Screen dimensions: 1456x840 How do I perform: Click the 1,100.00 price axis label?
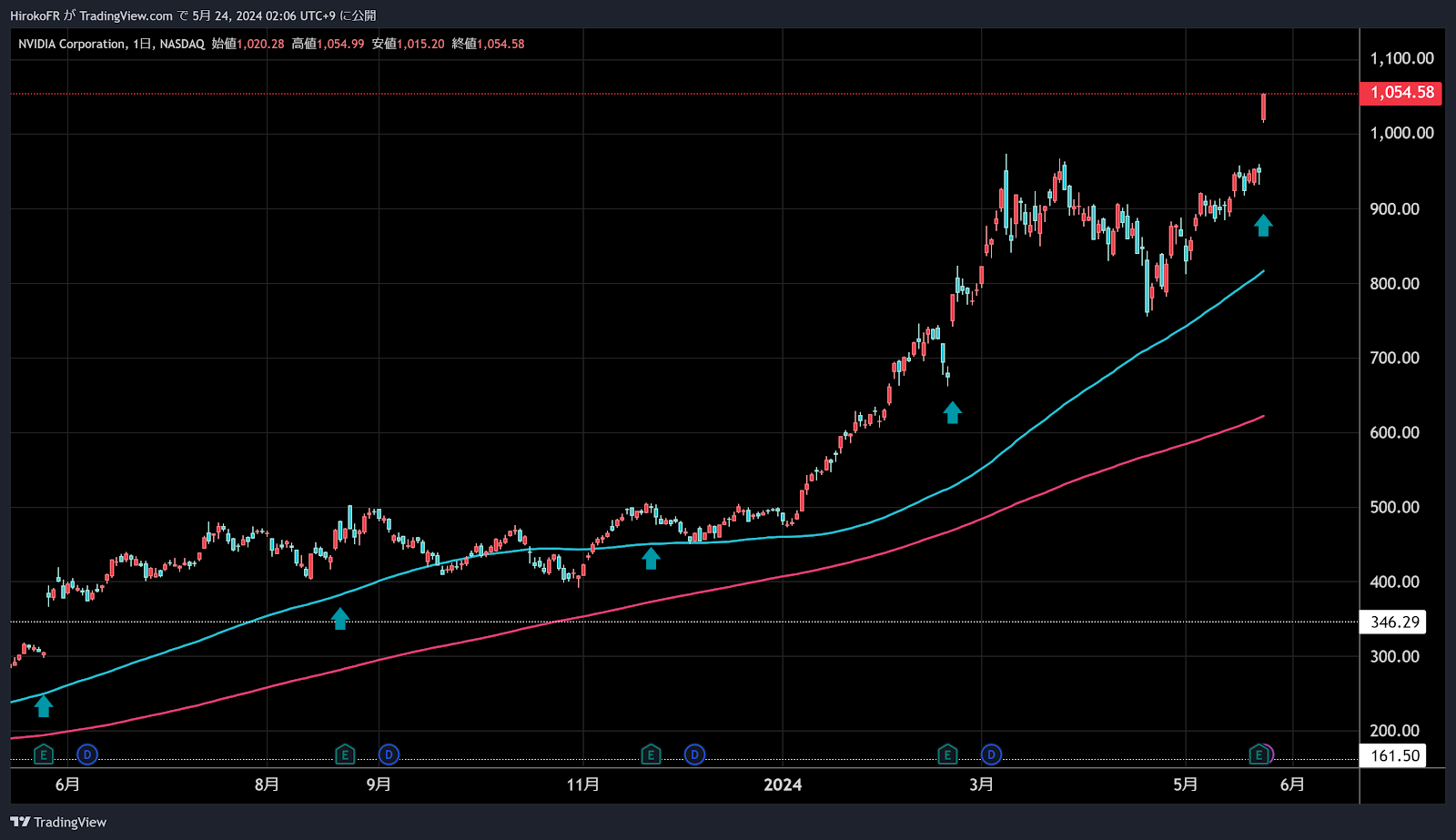pos(1401,58)
